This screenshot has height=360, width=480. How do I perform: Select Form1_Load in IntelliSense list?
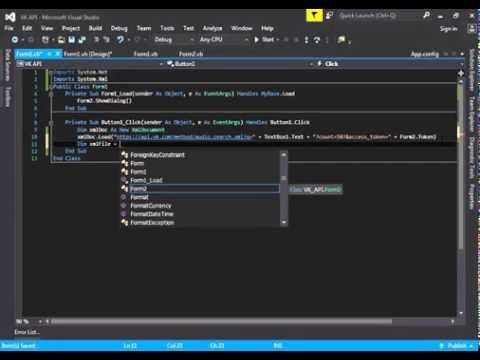[200, 180]
